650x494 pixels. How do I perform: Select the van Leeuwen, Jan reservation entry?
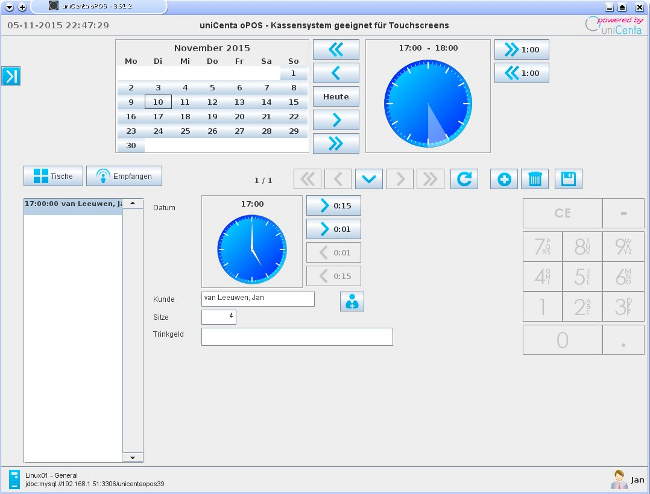73,203
